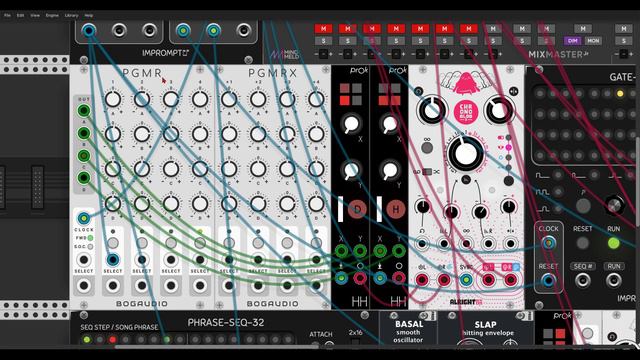Click the GATE-SEQ CLOCK input jack
The height and width of the screenshot is (360, 640).
pos(548,243)
